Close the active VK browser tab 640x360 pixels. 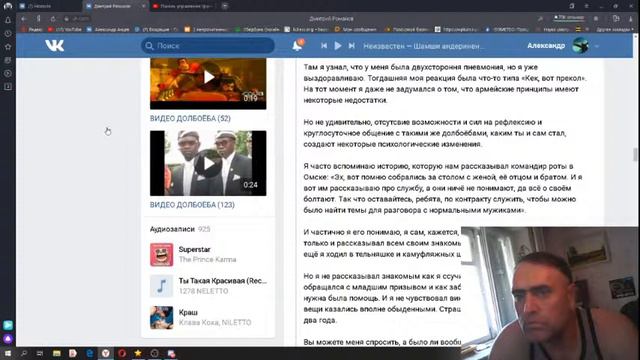(x=143, y=6)
